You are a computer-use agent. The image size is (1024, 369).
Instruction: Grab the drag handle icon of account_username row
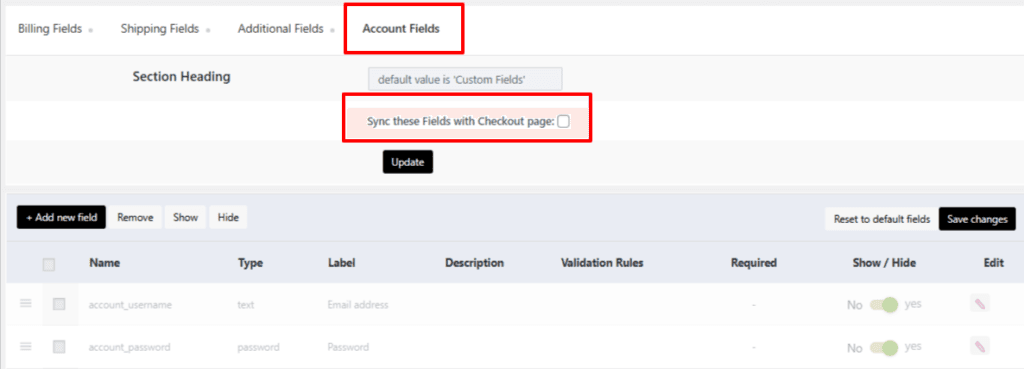[25, 304]
